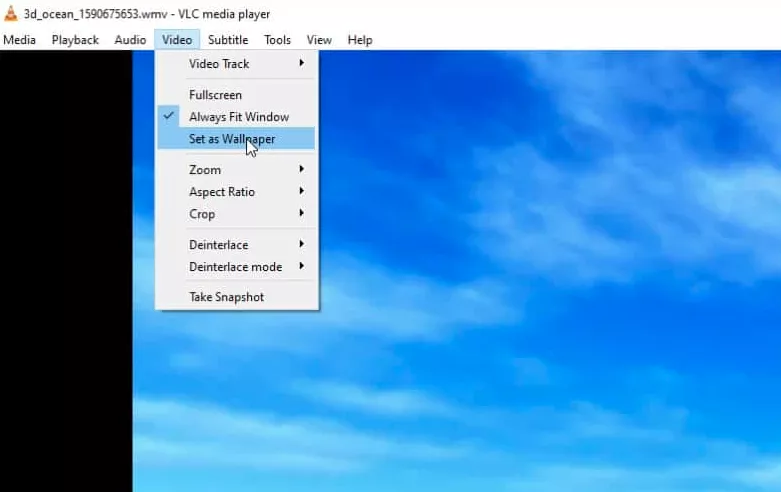Open the Deinterlace submenu
781x492 pixels.
(x=236, y=245)
